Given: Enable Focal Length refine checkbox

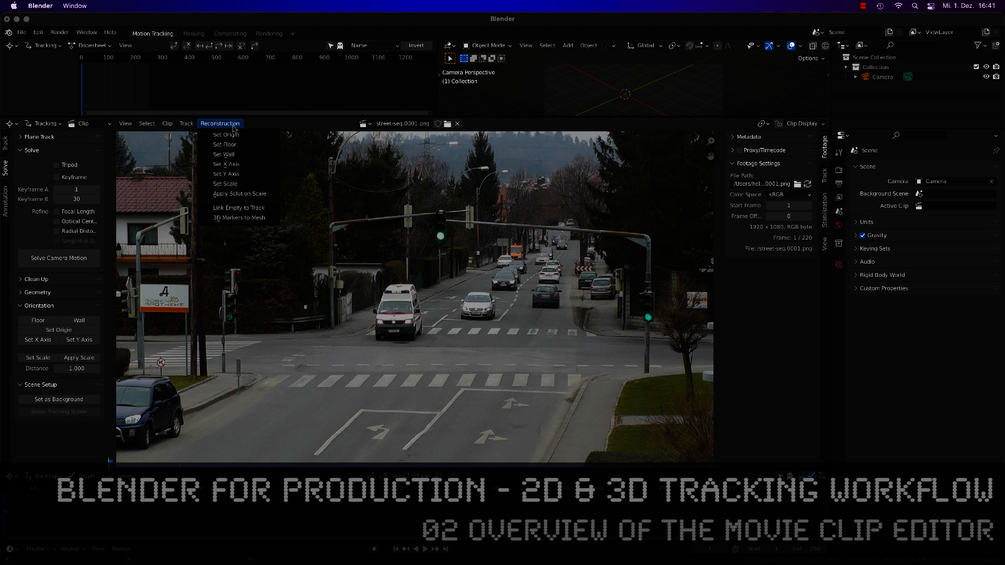Looking at the screenshot, I should (56, 211).
